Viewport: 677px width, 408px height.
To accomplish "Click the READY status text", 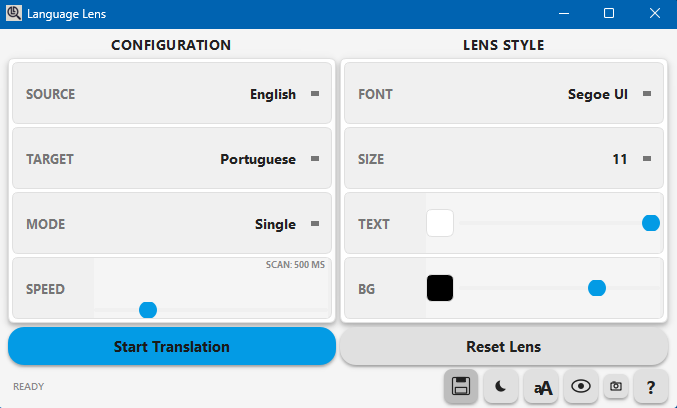I will (x=28, y=386).
